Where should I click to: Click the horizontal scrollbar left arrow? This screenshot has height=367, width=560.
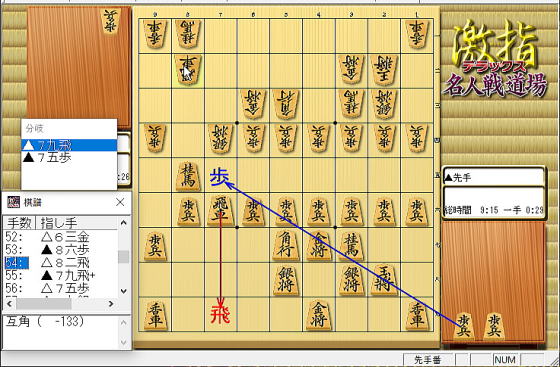[10, 304]
